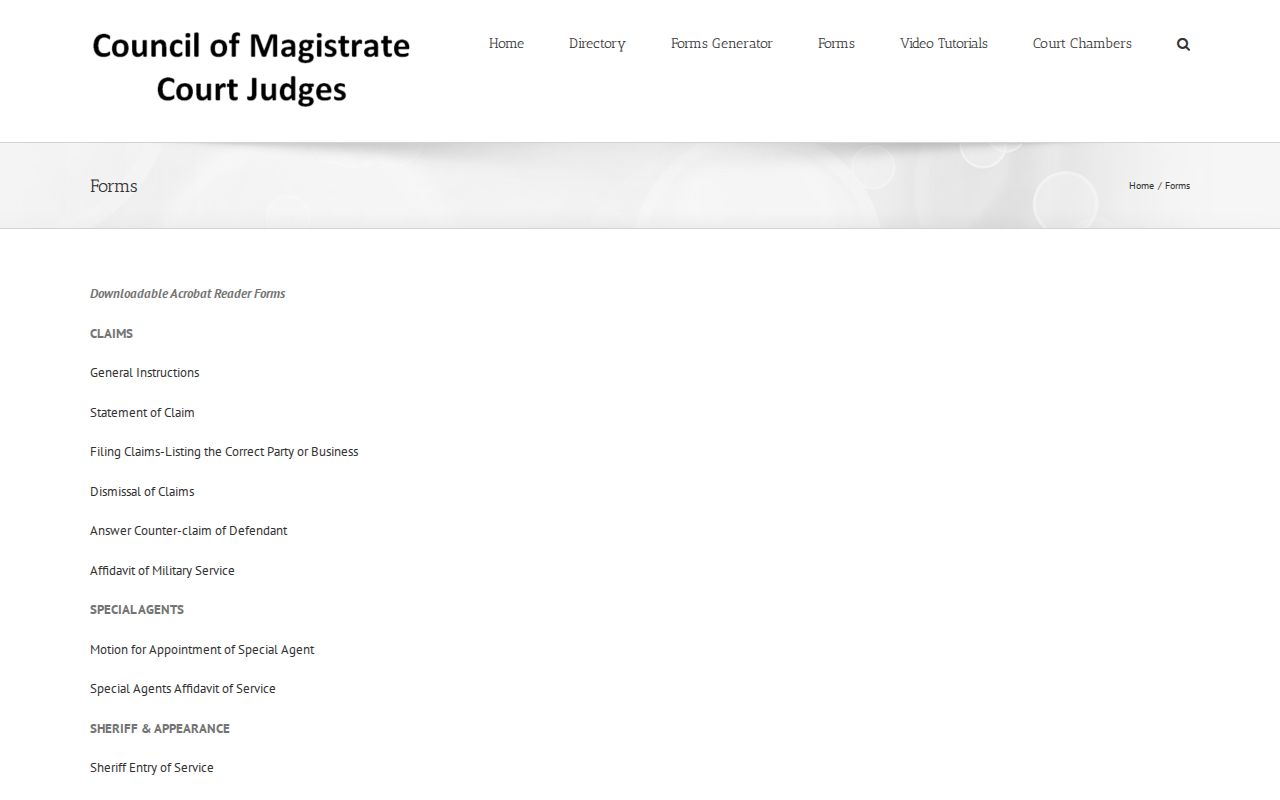Image resolution: width=1280 pixels, height=800 pixels.
Task: Open Motion for Appointment of Special Agent
Action: [202, 650]
